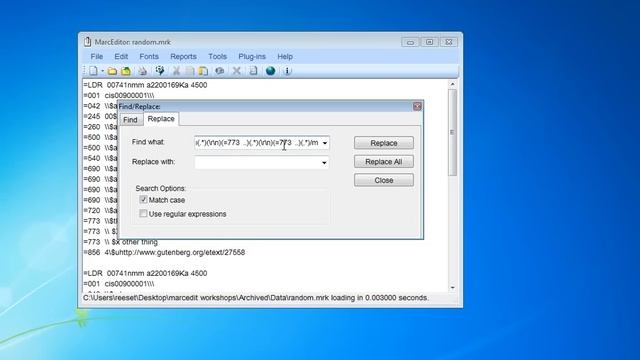Image resolution: width=640 pixels, height=360 pixels.
Task: Open the arrow beside the New icon
Action: 102,71
